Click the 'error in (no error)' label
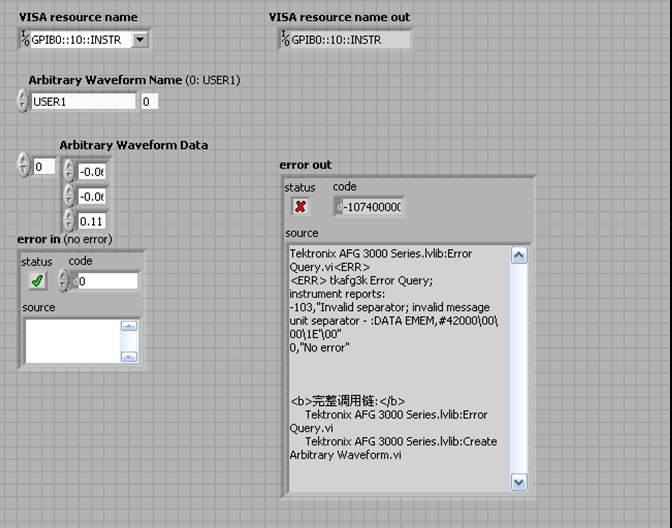 click(x=65, y=239)
